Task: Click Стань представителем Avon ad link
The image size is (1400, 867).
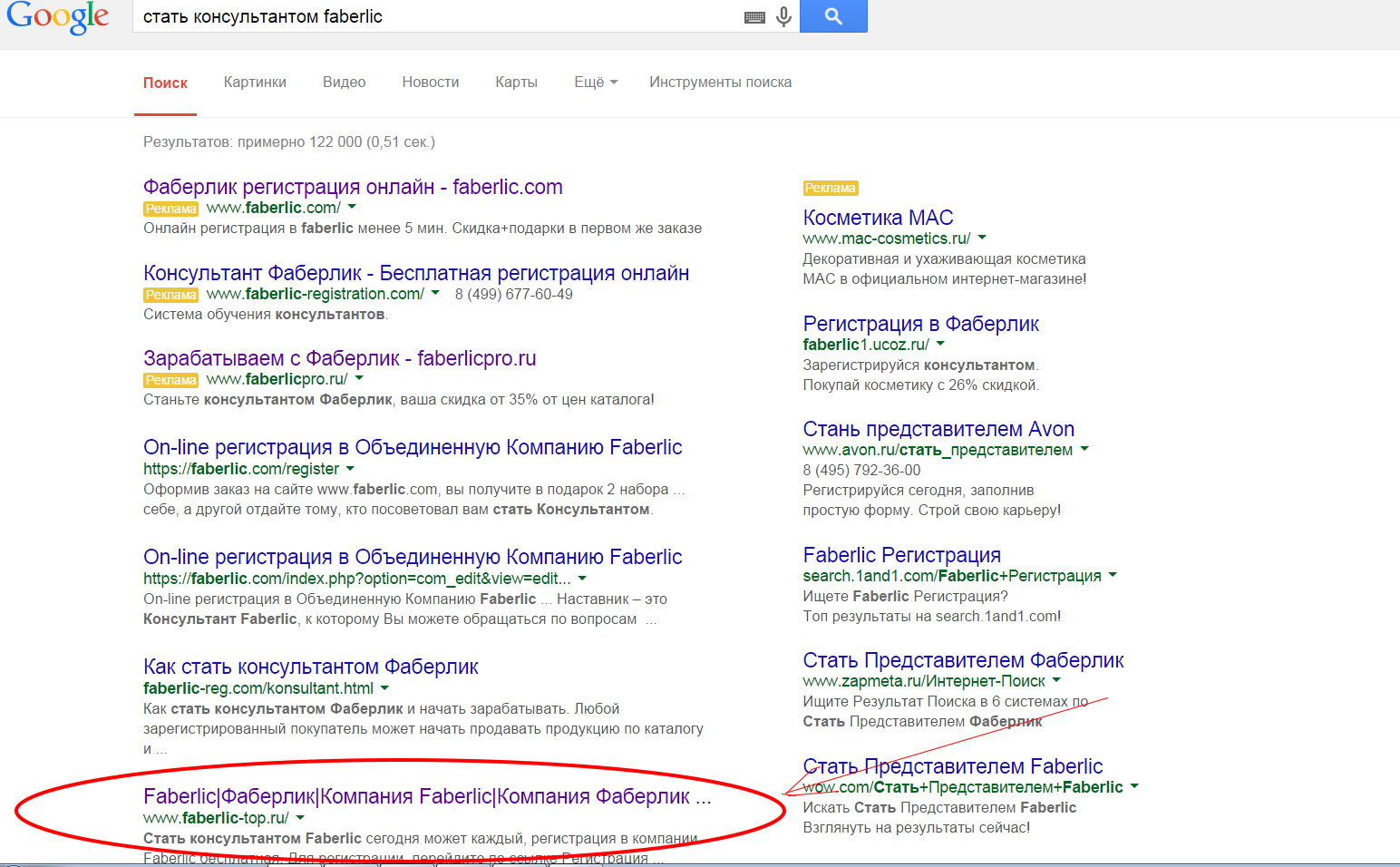Action: 938,429
